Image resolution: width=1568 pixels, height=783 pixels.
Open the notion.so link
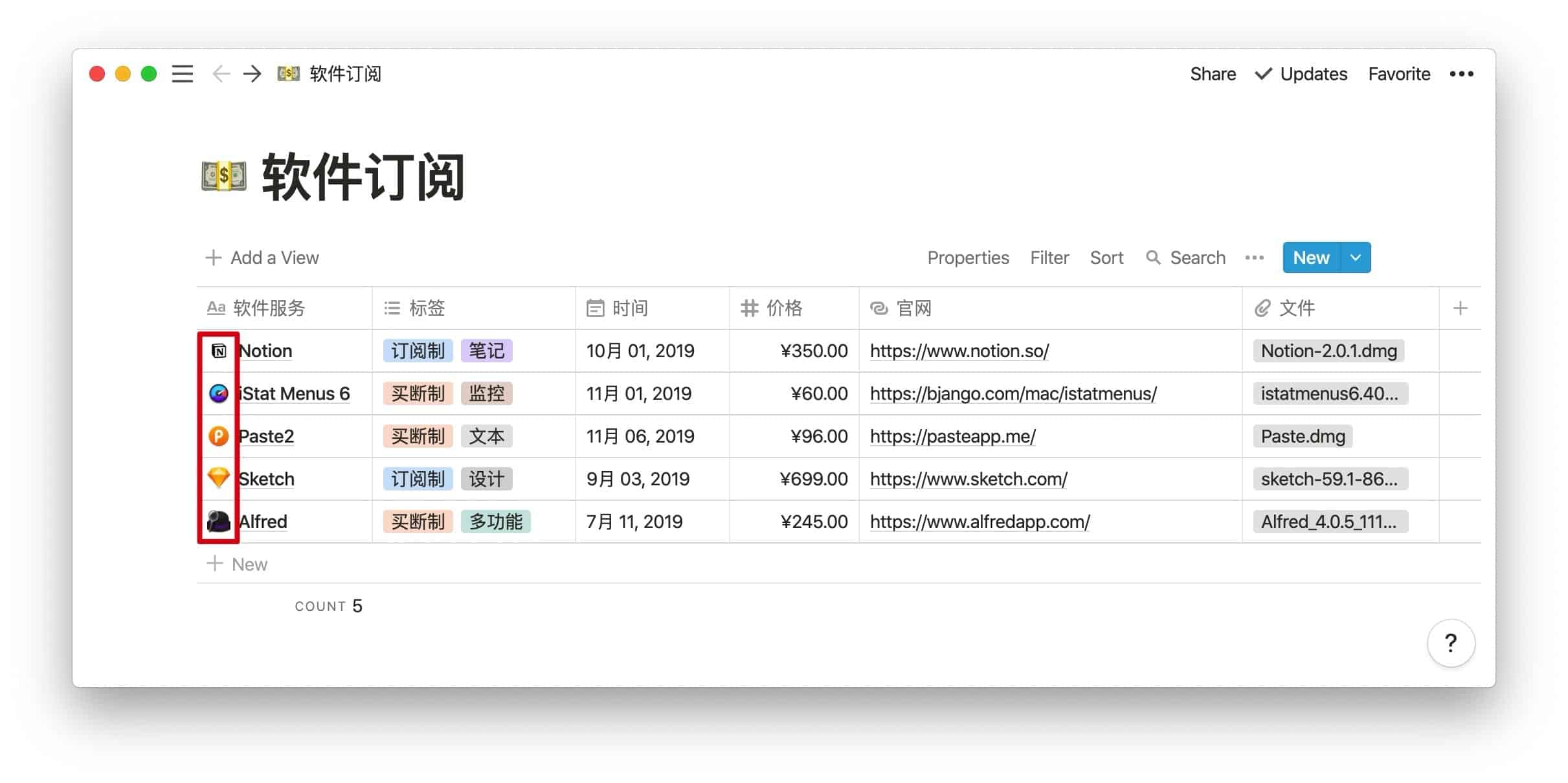coord(959,351)
